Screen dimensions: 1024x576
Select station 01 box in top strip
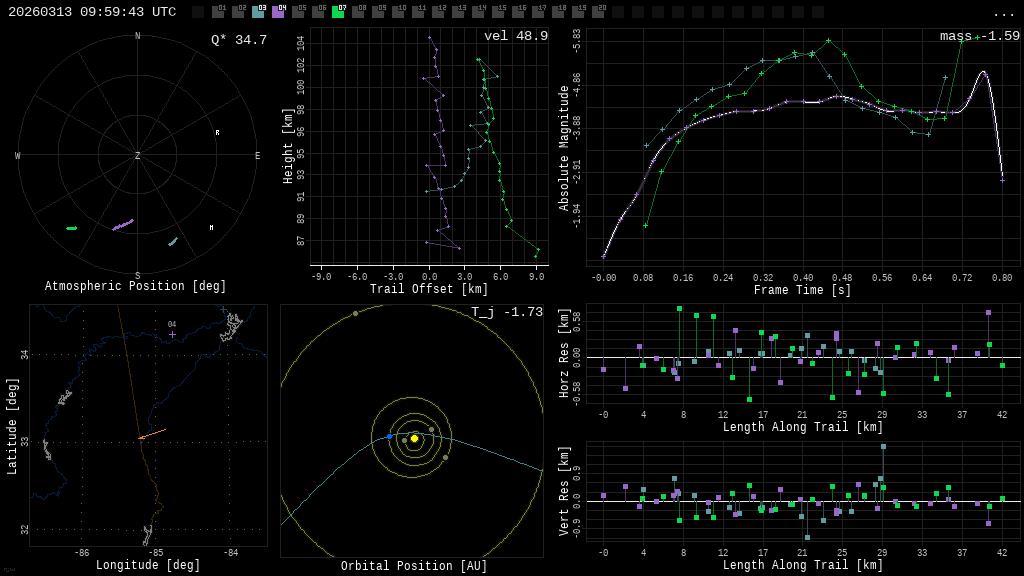point(218,12)
